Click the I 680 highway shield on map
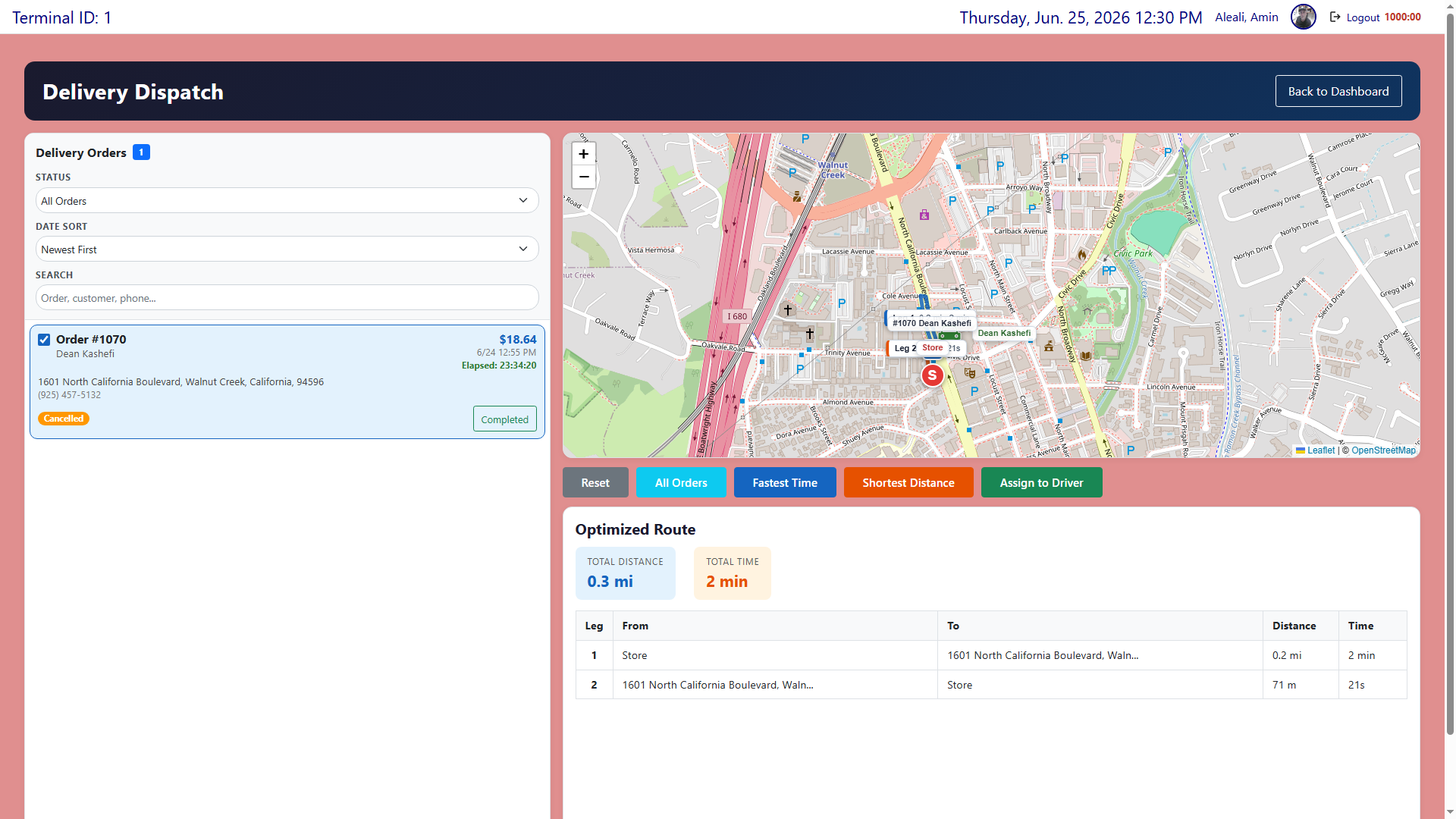The width and height of the screenshot is (1456, 819). [736, 316]
